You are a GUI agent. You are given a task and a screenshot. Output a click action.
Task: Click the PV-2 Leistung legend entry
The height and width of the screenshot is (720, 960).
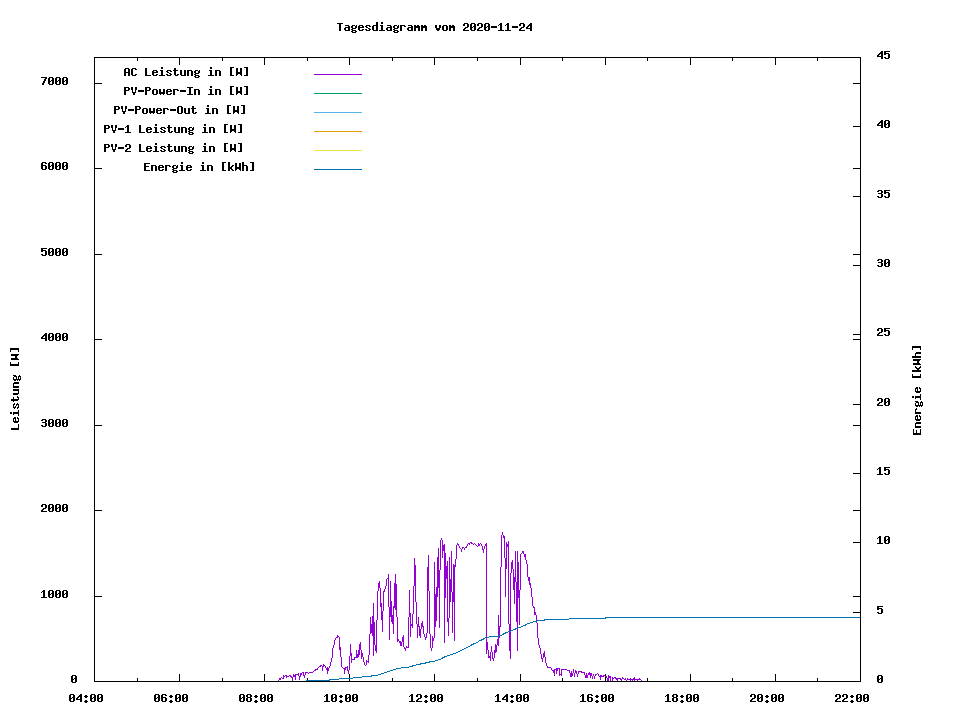coord(173,149)
